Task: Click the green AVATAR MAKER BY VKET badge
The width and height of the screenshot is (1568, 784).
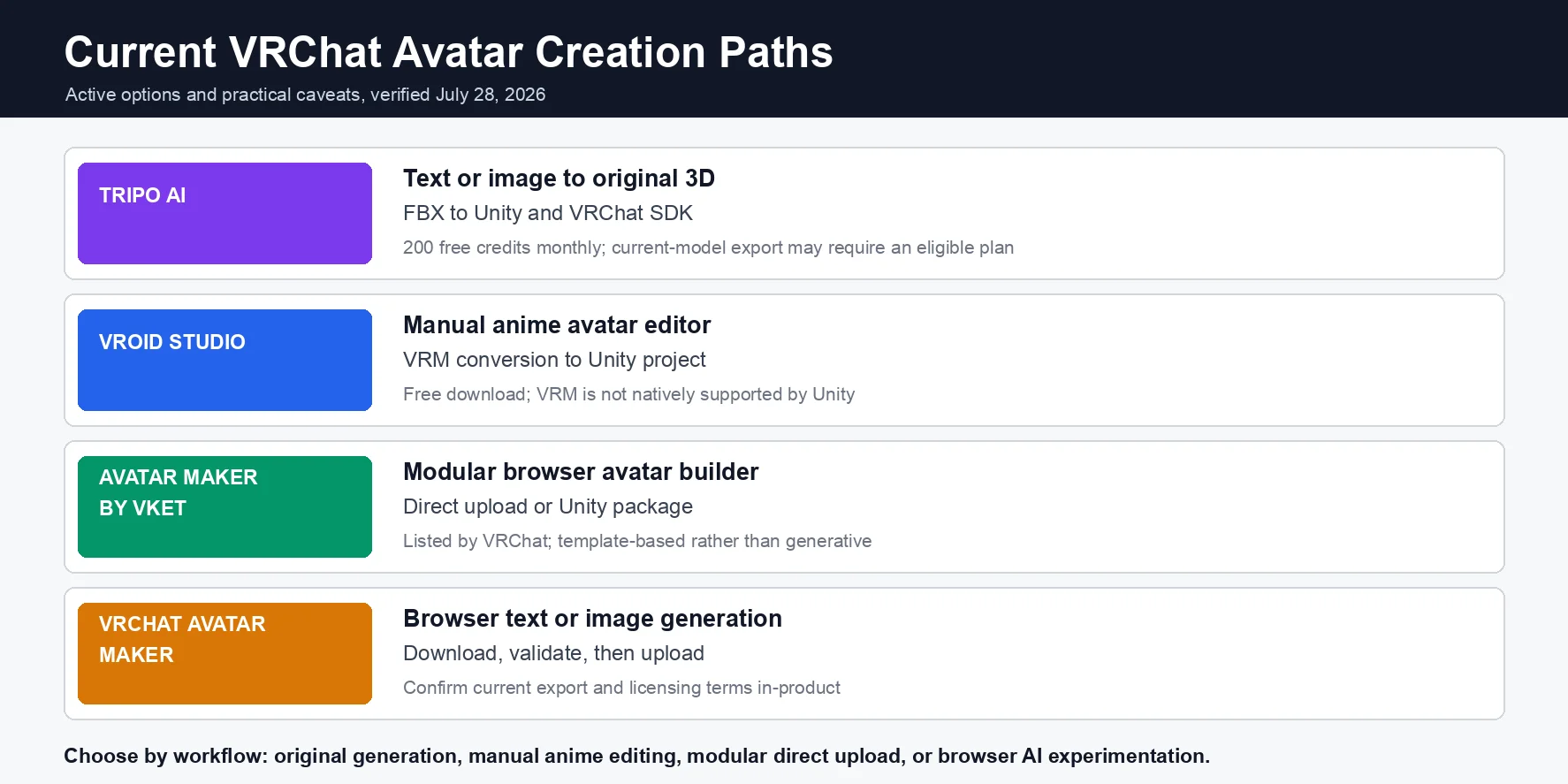Action: [x=225, y=506]
